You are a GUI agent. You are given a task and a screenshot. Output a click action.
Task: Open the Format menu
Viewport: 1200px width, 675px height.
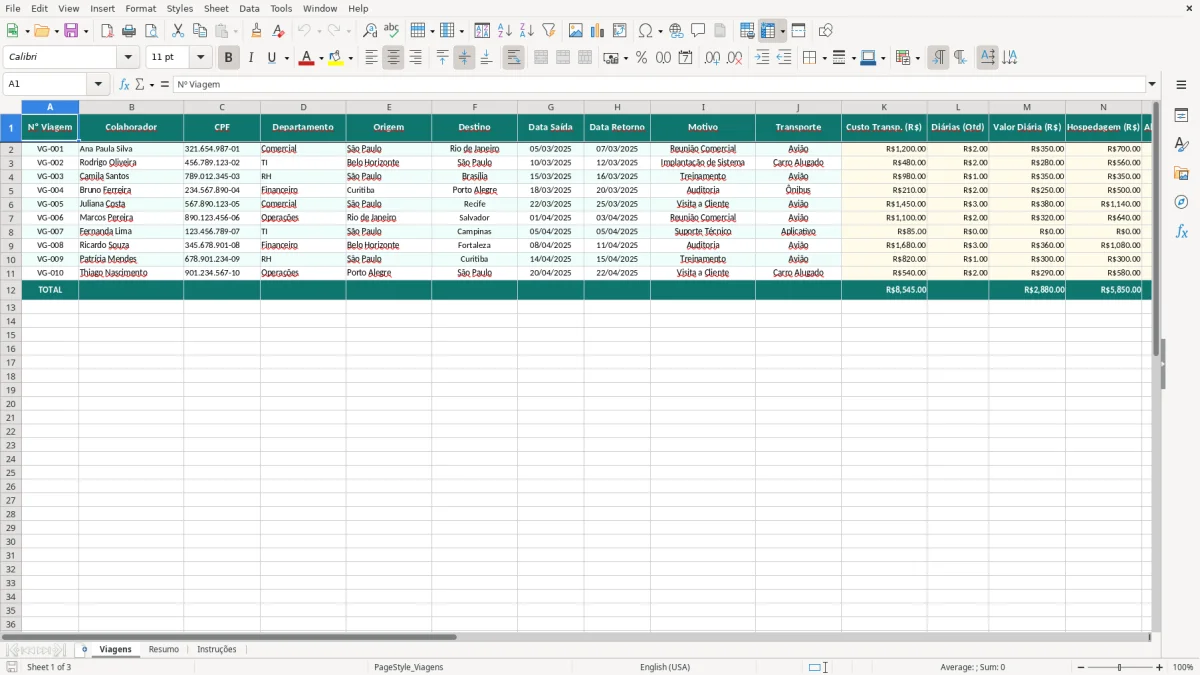[140, 8]
